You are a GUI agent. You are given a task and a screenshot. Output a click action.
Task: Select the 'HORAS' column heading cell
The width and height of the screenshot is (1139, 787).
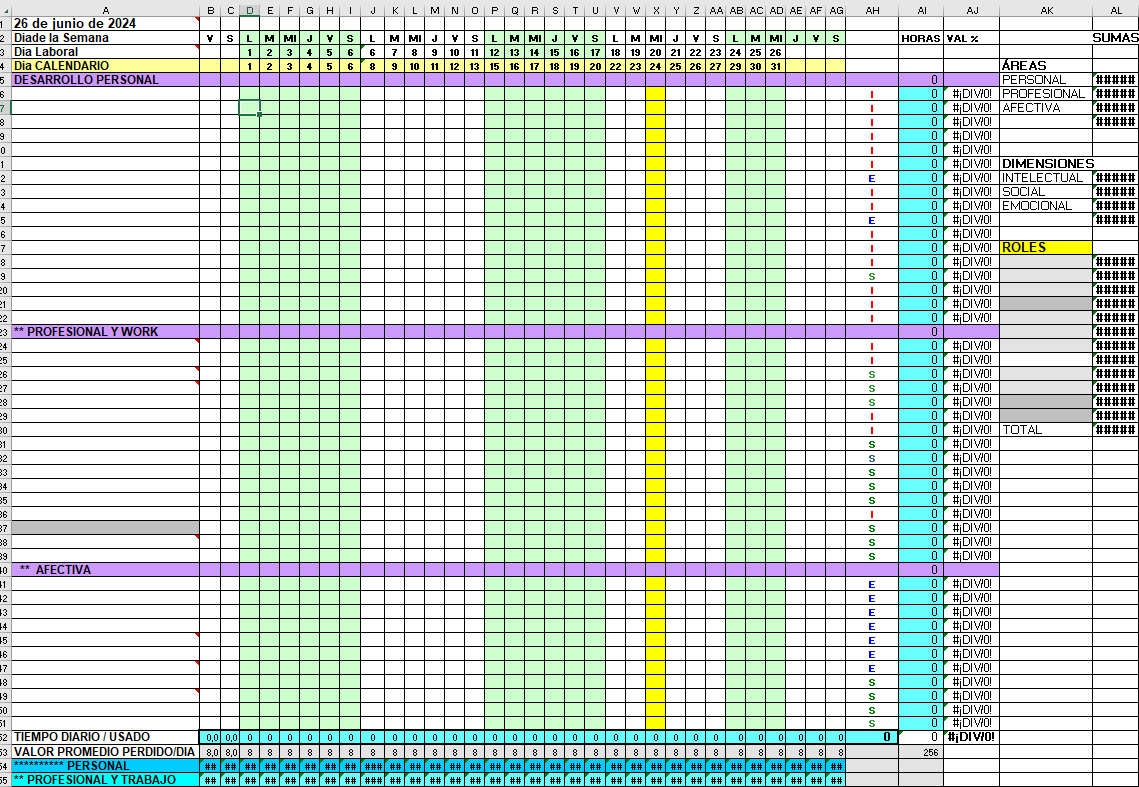tap(920, 38)
